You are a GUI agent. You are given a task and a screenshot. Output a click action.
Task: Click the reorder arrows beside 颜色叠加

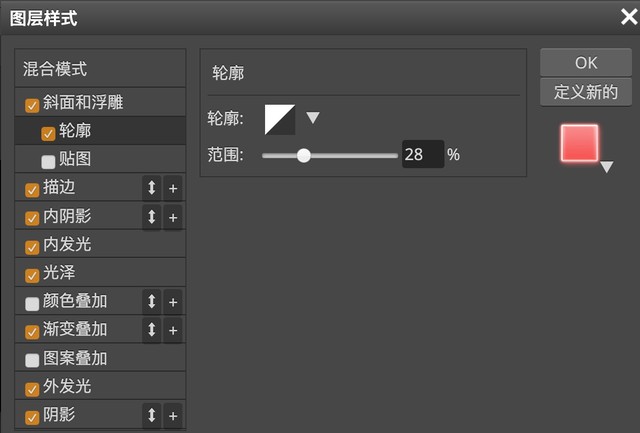tap(152, 301)
